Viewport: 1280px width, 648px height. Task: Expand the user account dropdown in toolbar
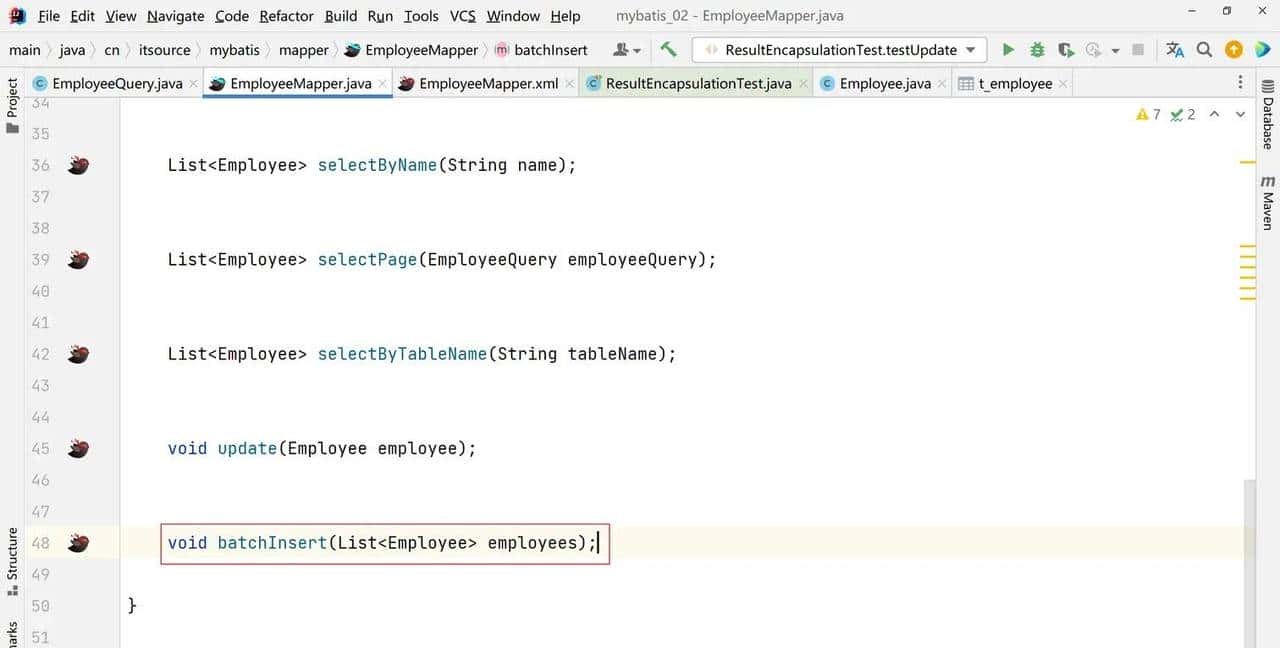click(627, 50)
